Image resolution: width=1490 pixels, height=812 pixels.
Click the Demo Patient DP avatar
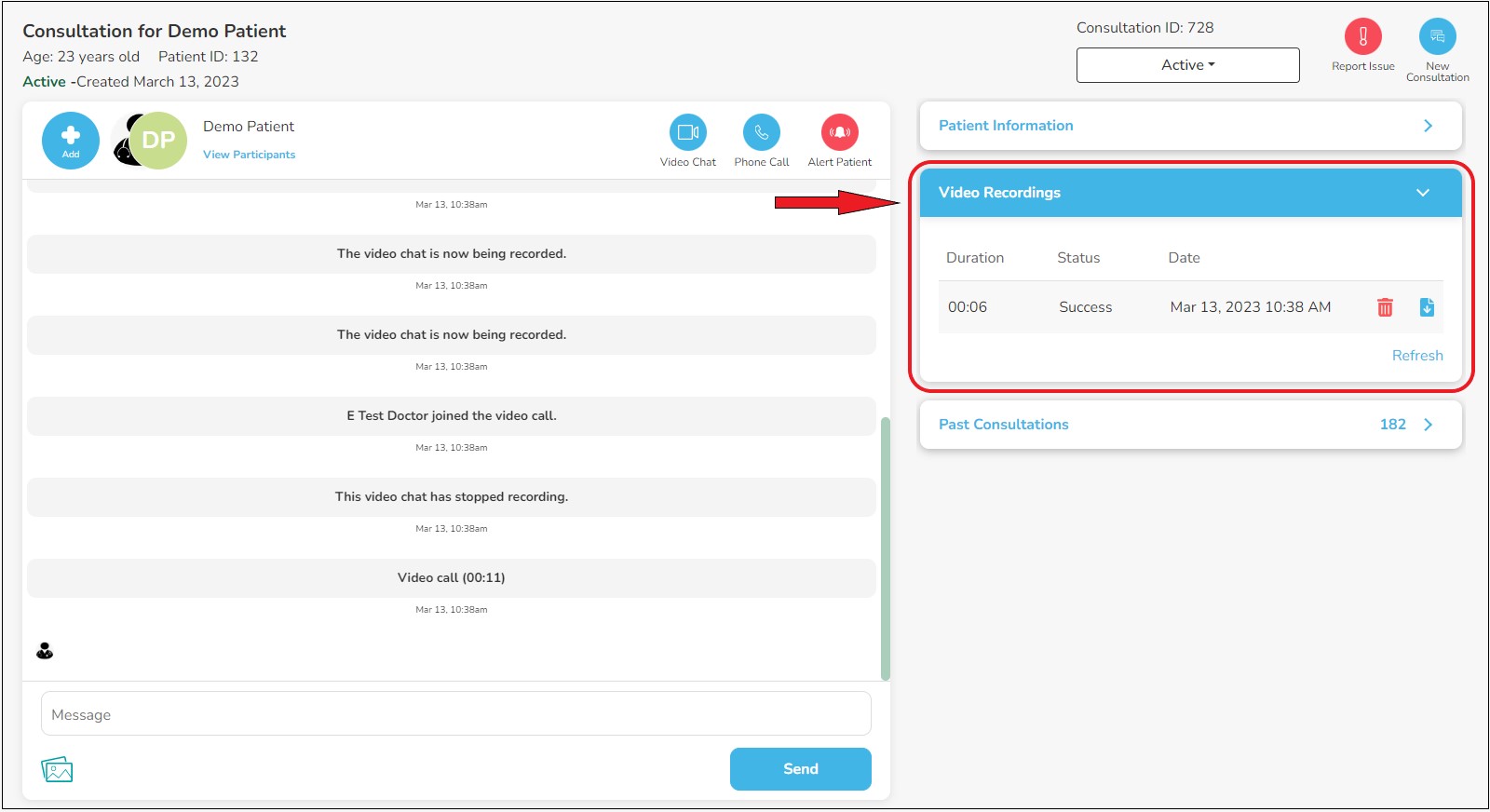click(157, 141)
